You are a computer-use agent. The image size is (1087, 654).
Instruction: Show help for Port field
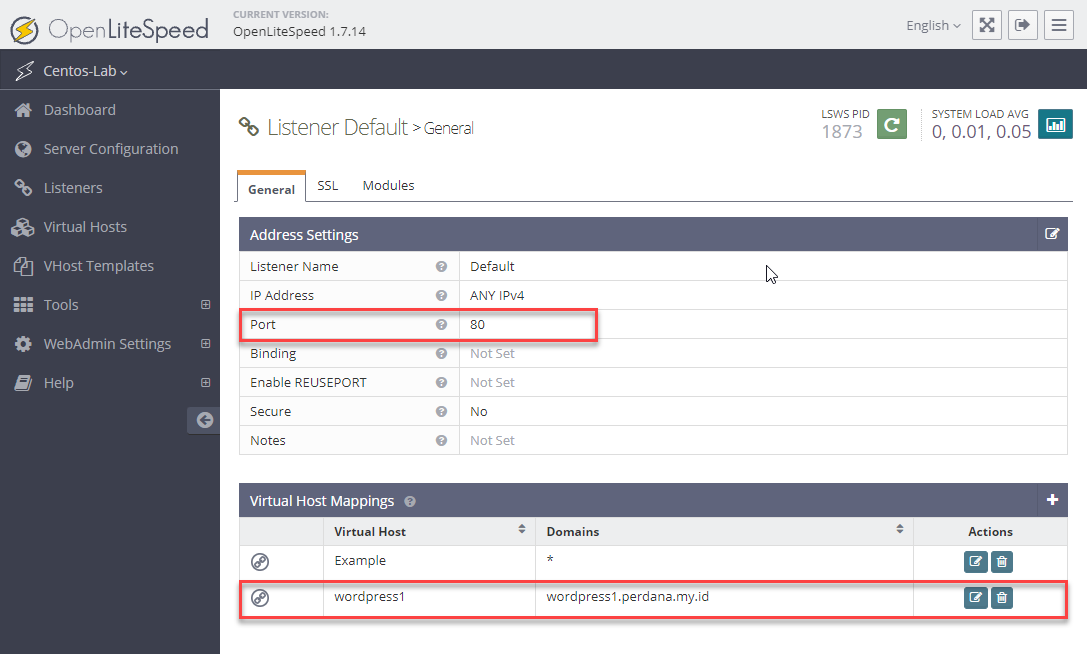(441, 325)
